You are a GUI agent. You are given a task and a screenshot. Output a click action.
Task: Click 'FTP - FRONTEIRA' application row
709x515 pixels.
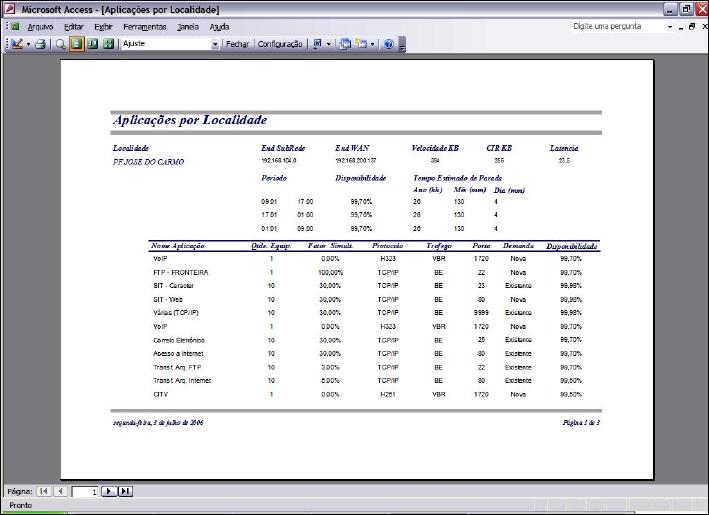pos(181,272)
